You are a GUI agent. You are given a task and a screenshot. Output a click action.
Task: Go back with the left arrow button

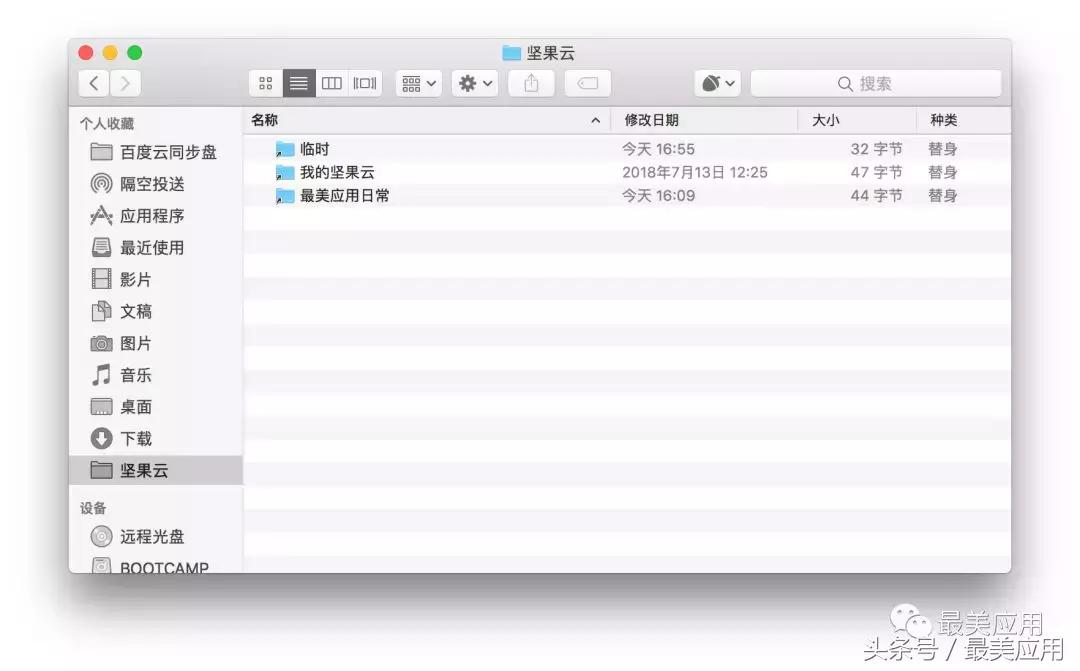[x=94, y=83]
